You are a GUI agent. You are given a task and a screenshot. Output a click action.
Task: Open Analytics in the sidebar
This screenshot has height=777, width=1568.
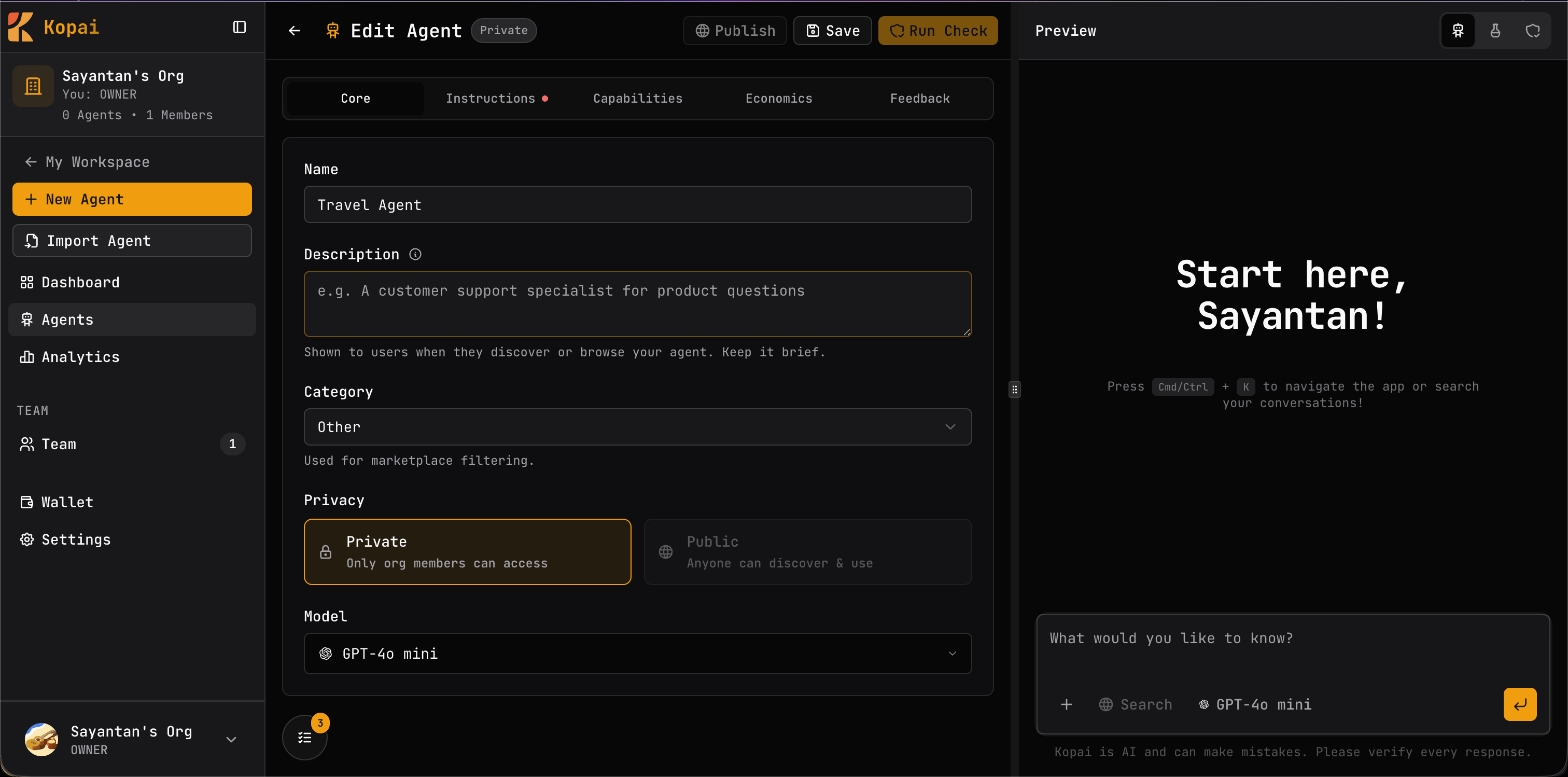pos(132,357)
